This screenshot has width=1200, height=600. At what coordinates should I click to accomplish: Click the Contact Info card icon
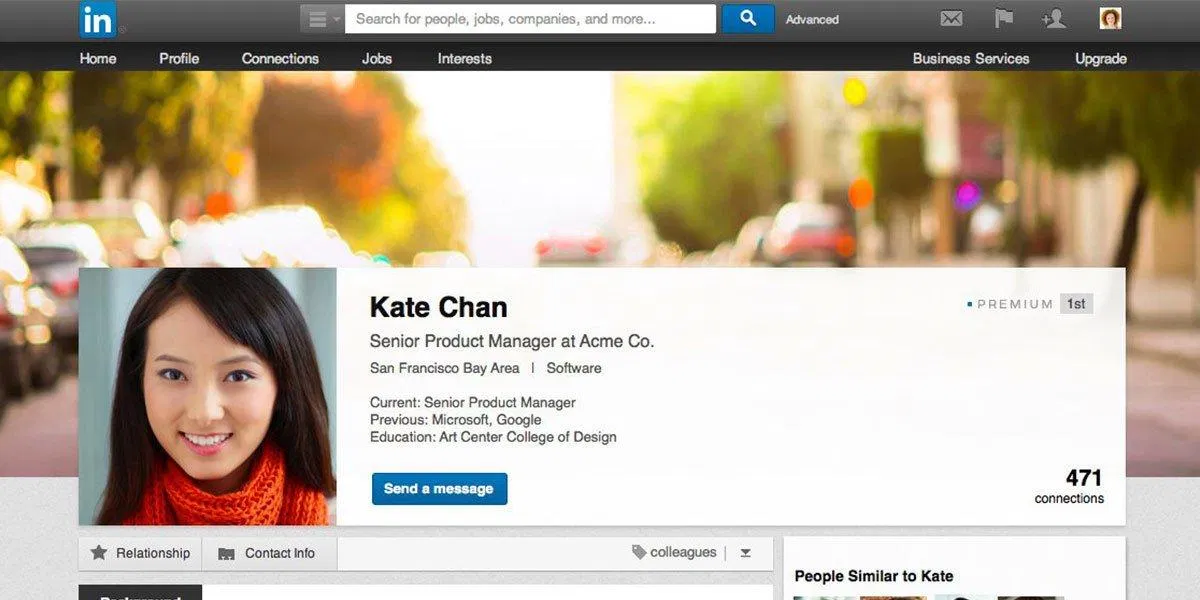(227, 554)
